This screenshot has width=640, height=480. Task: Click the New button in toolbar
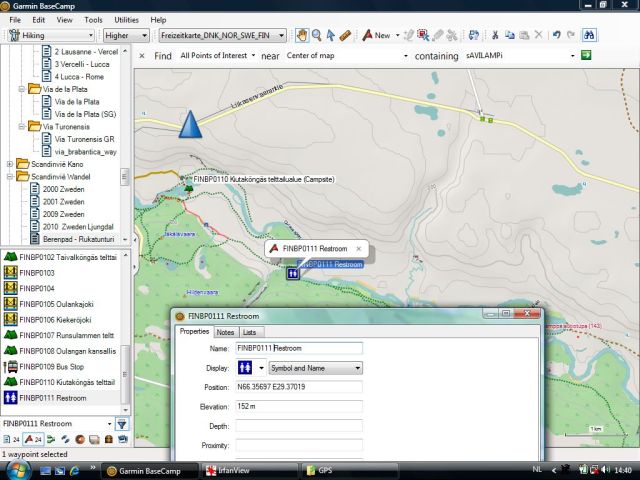377,35
